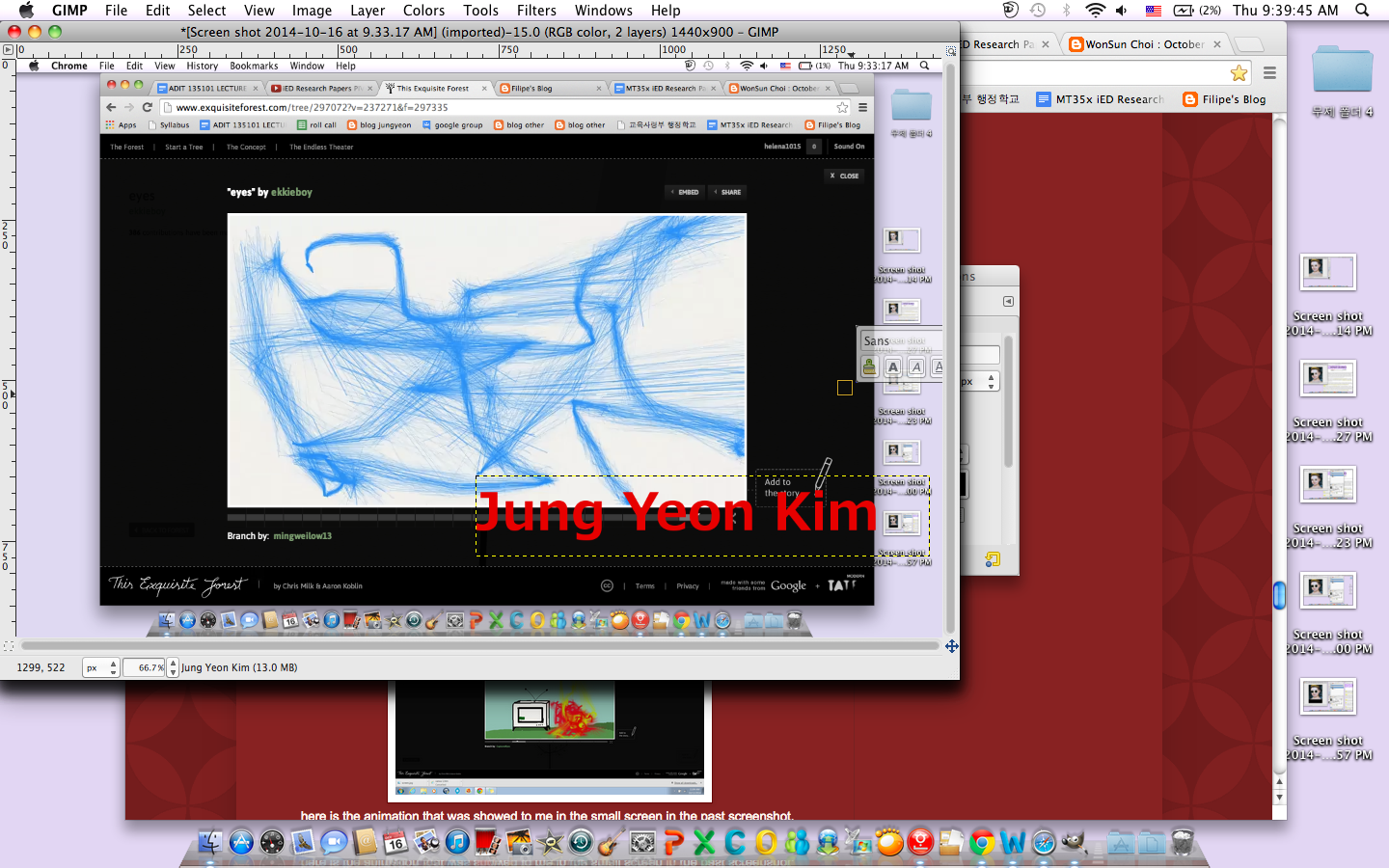Open image menu arrow at the ruler origin
The height and width of the screenshot is (868, 1389).
[x=9, y=49]
